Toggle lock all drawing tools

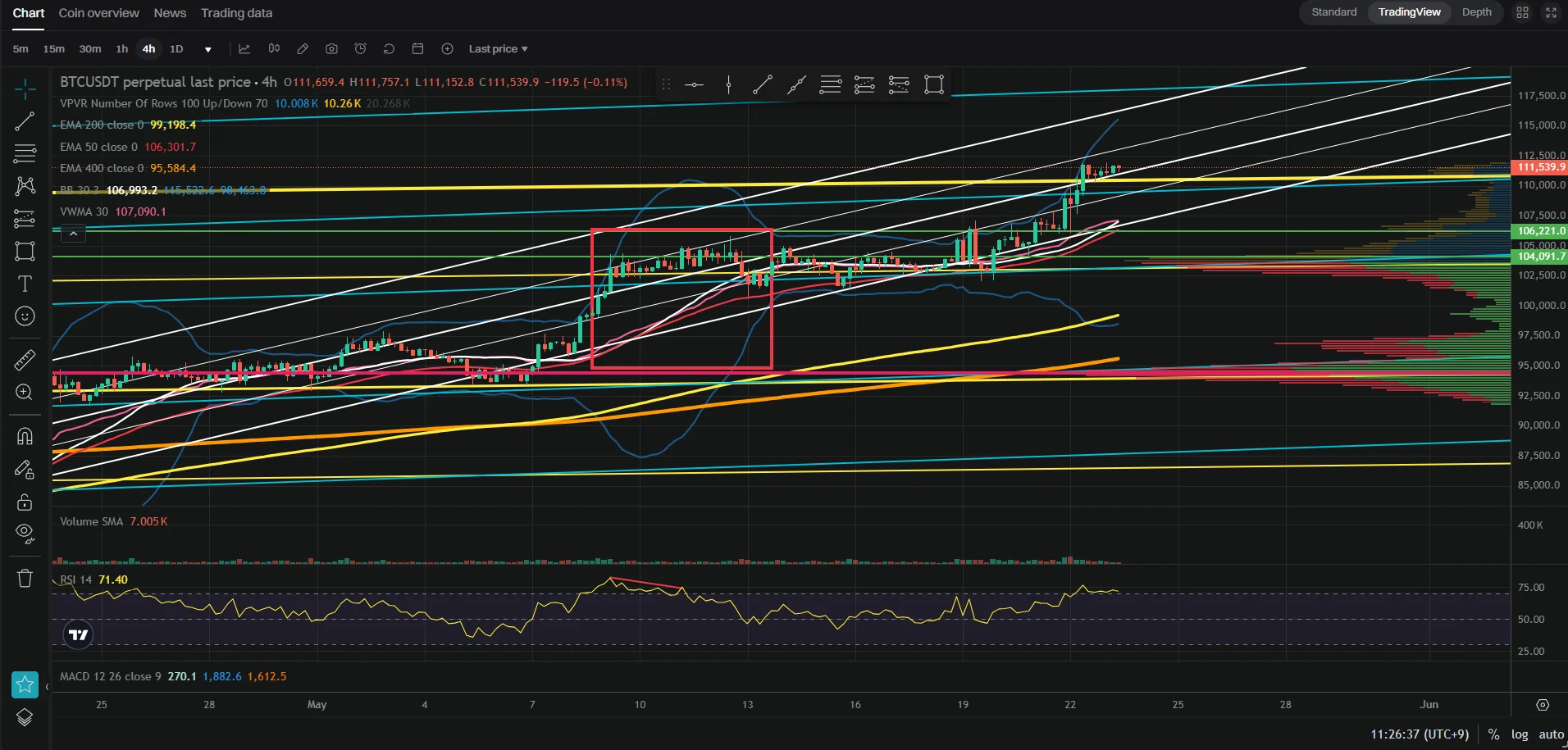[25, 502]
